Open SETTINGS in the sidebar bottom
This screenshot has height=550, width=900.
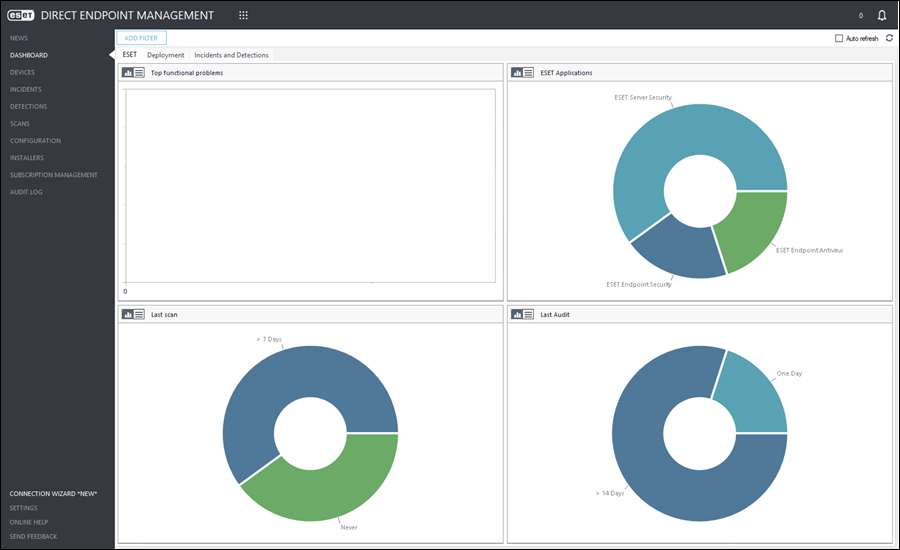[24, 508]
